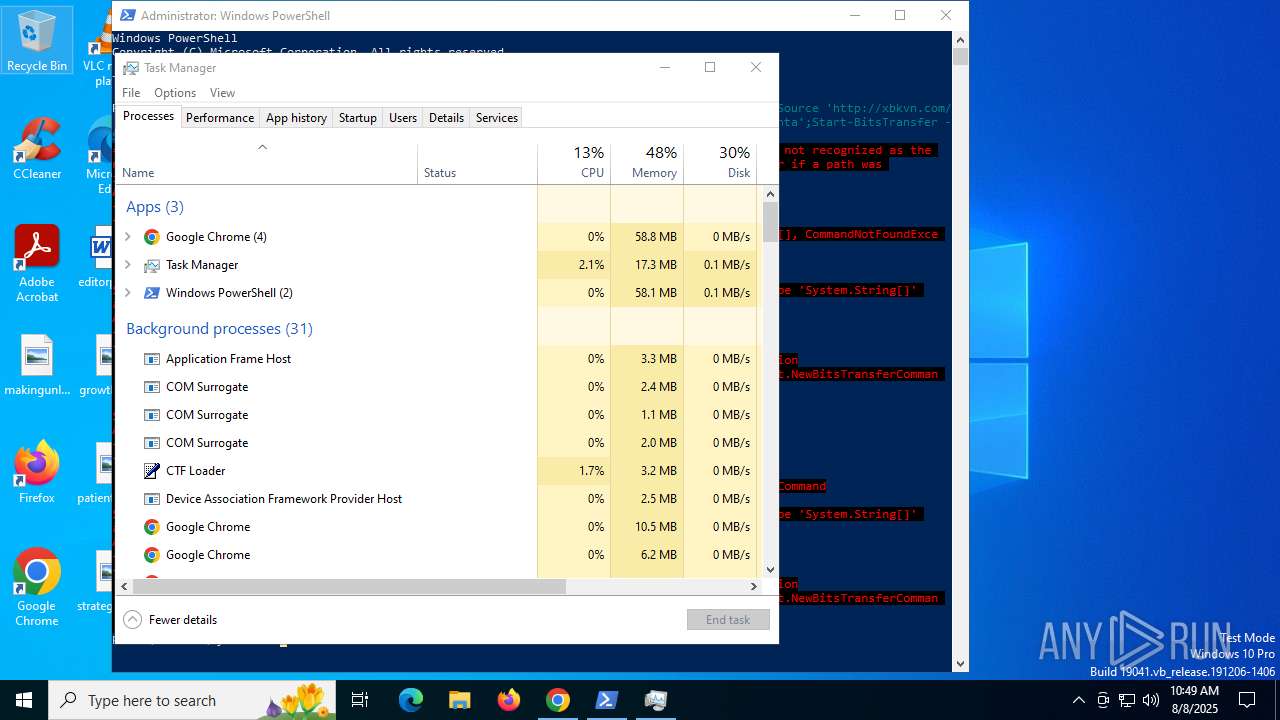This screenshot has height=720, width=1280.
Task: Collapse to Fewer details view
Action: (x=170, y=620)
